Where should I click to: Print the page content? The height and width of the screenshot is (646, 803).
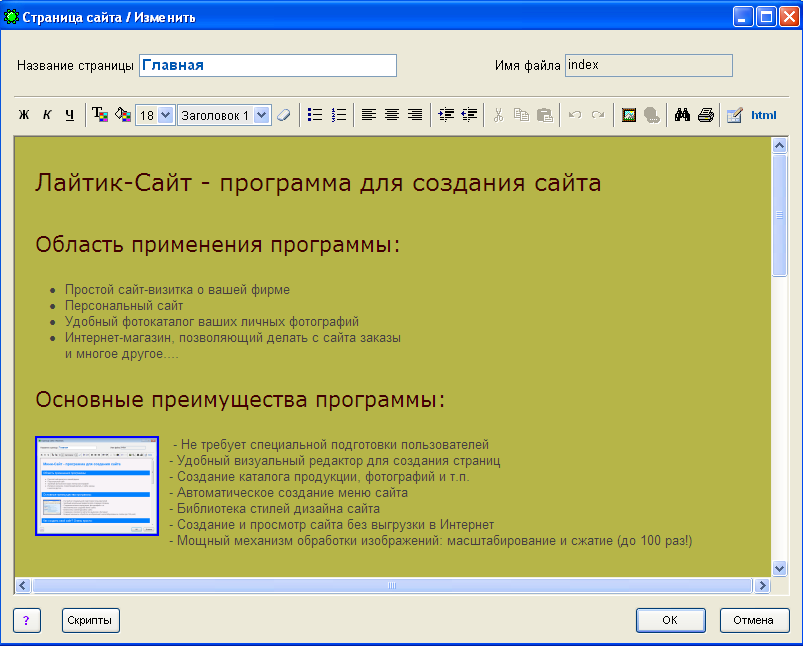(705, 114)
